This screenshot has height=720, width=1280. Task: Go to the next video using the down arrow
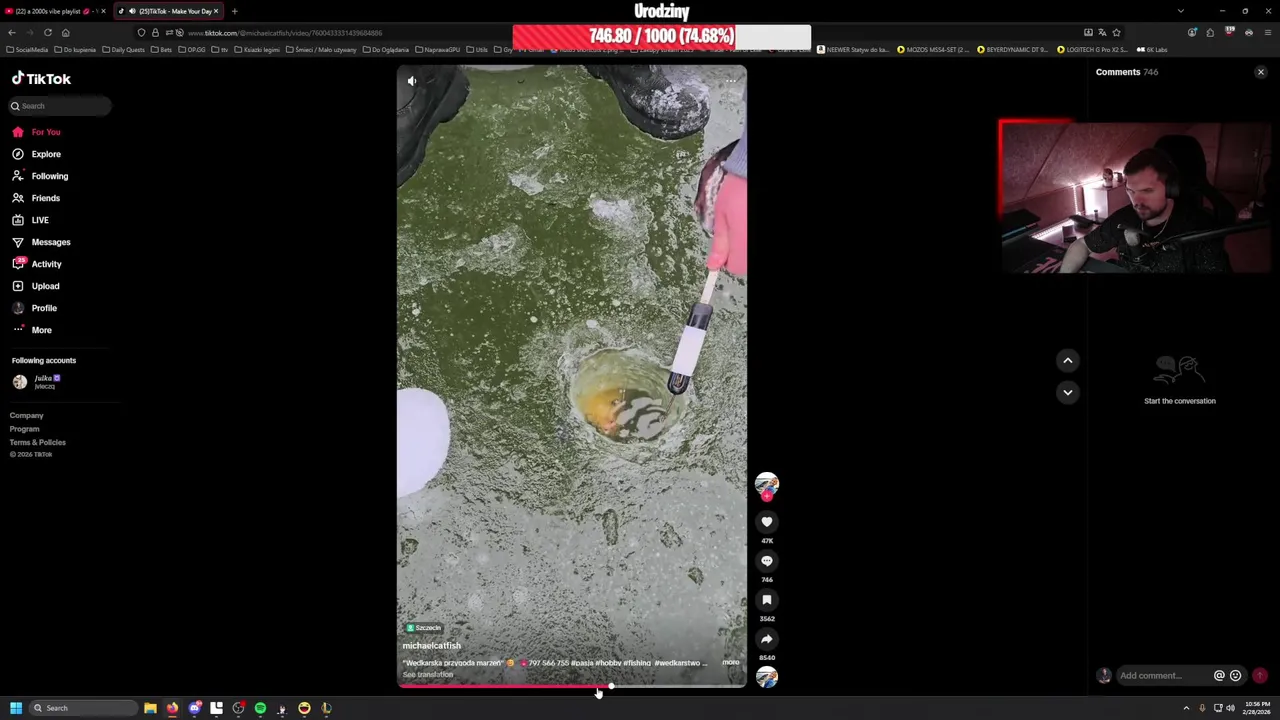pos(1068,392)
